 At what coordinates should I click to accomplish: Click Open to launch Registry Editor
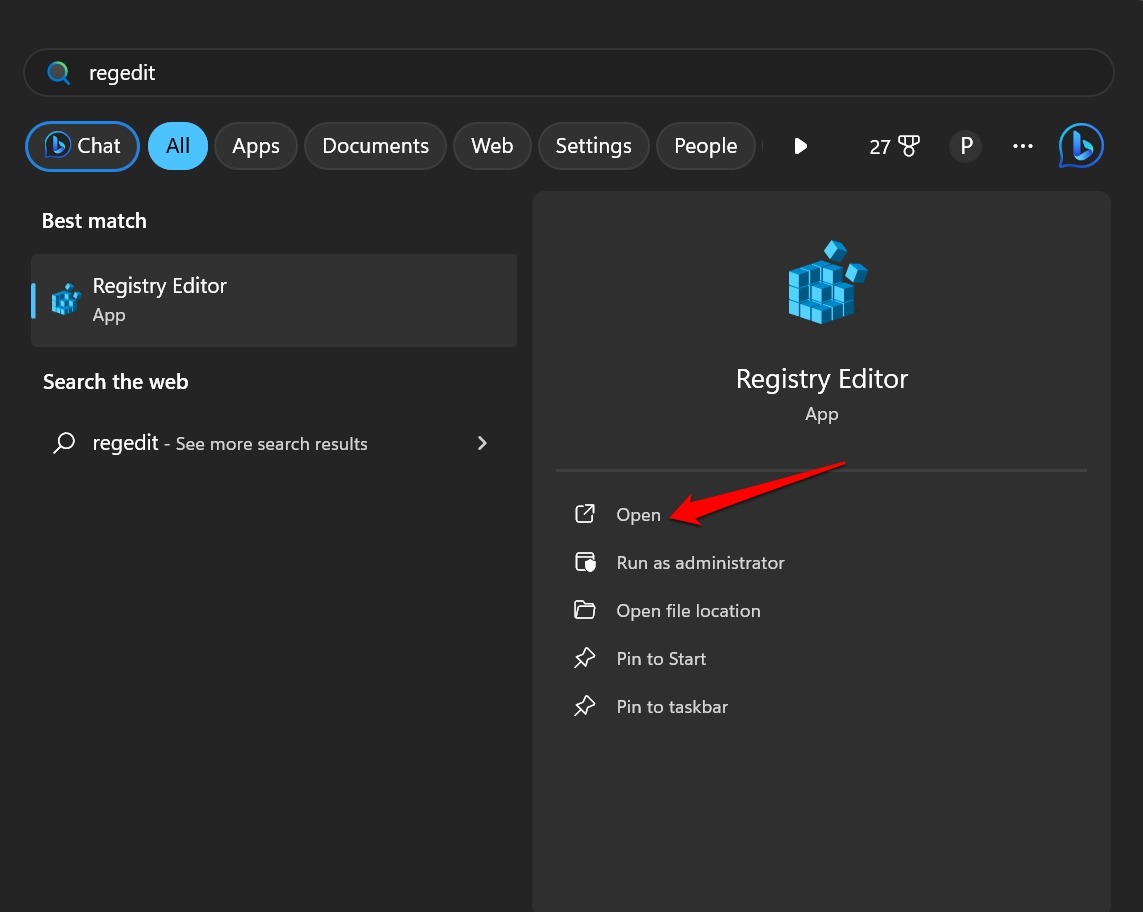click(638, 515)
